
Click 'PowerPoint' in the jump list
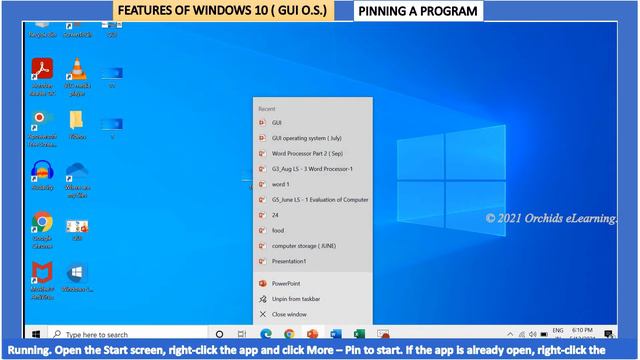[x=313, y=283]
